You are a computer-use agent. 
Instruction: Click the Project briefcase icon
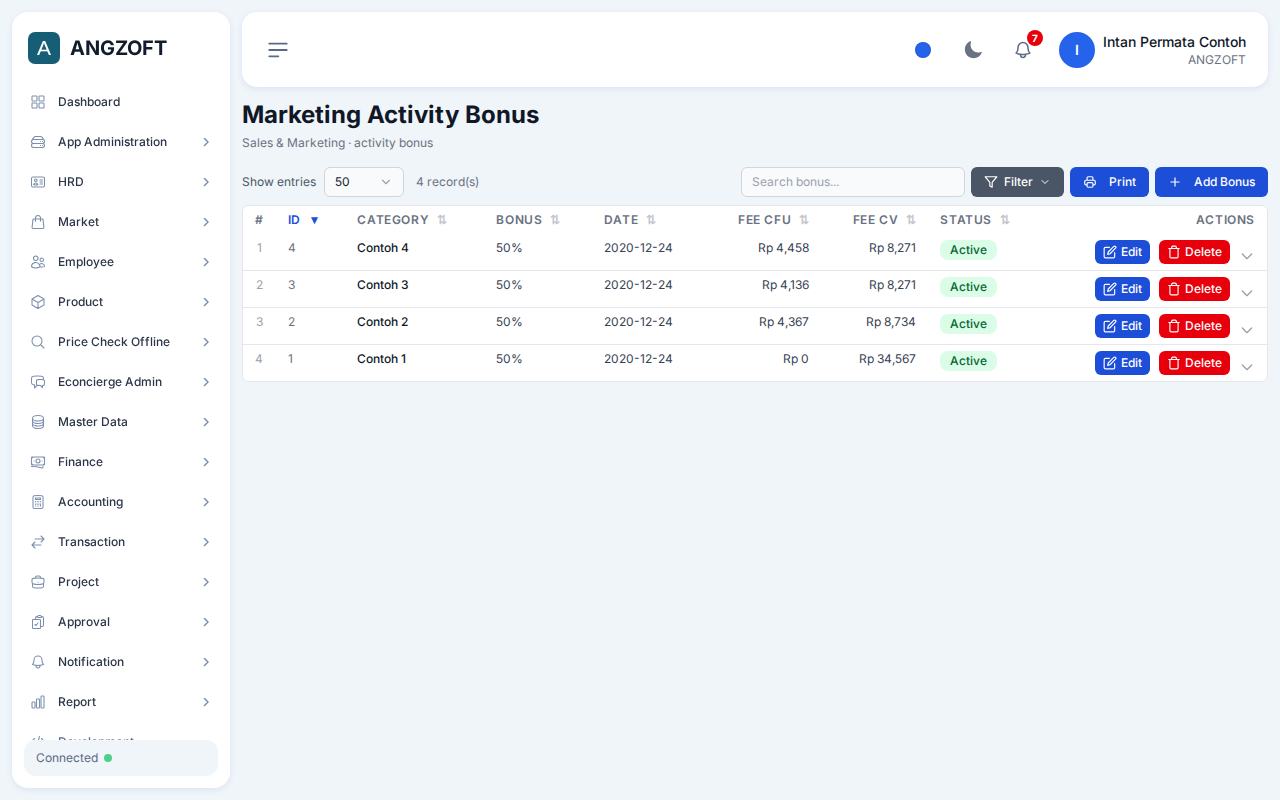pyautogui.click(x=38, y=582)
